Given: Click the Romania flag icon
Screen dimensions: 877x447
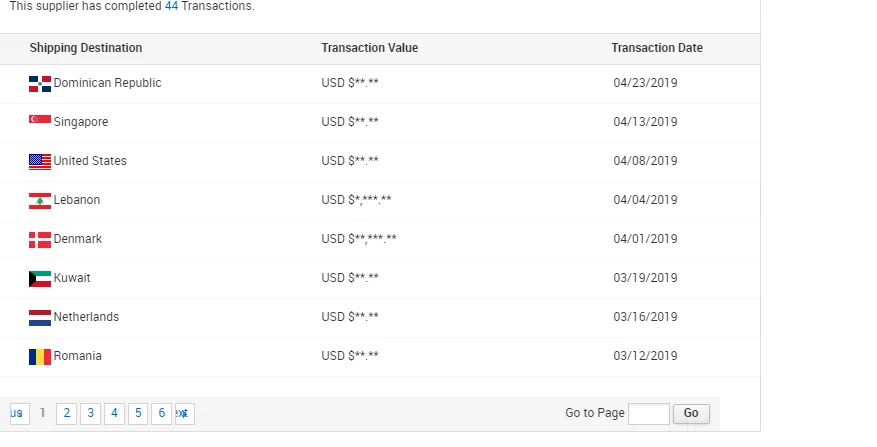Looking at the screenshot, I should pyautogui.click(x=40, y=356).
